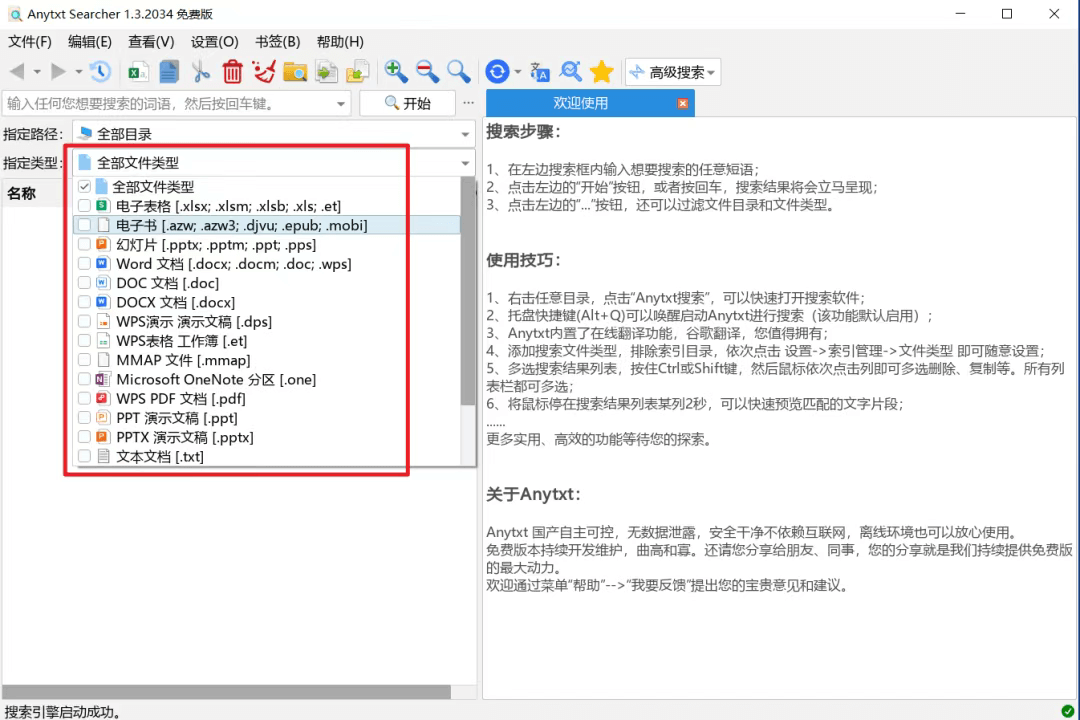1080x720 pixels.
Task: Open the search history clock icon
Action: click(101, 72)
